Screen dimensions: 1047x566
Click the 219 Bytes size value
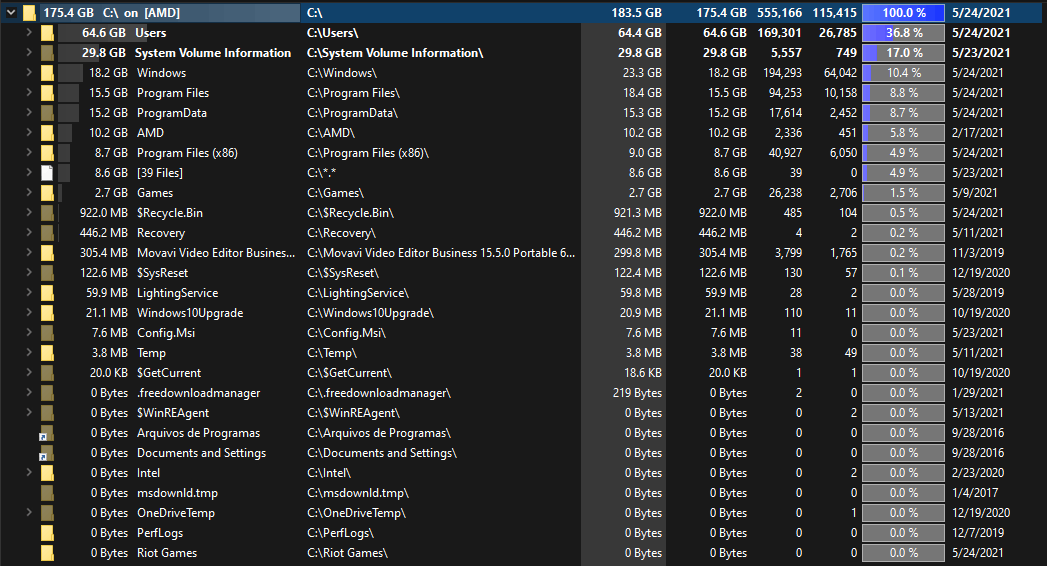637,393
